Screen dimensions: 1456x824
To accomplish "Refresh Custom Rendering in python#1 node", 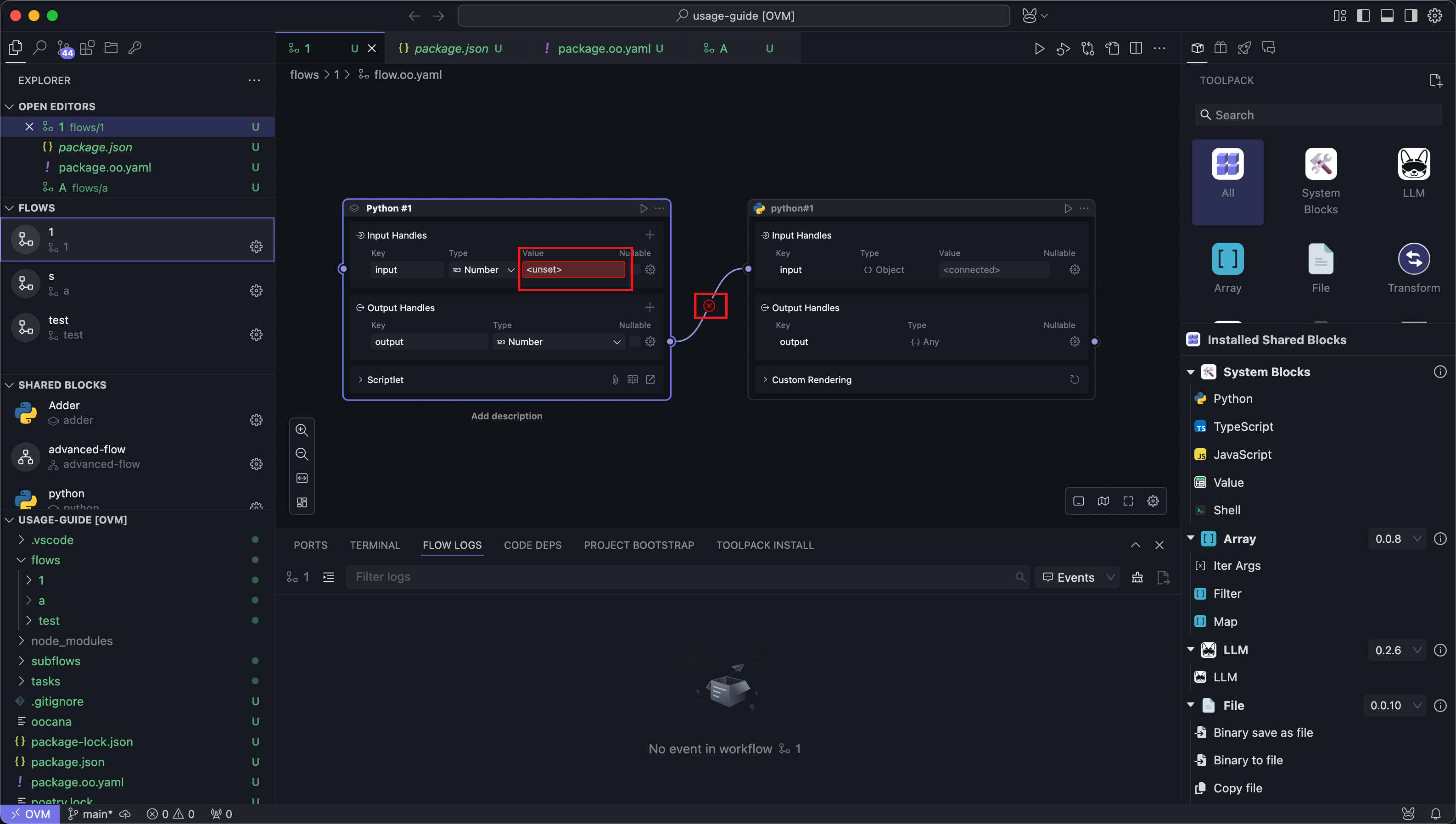I will [1075, 380].
